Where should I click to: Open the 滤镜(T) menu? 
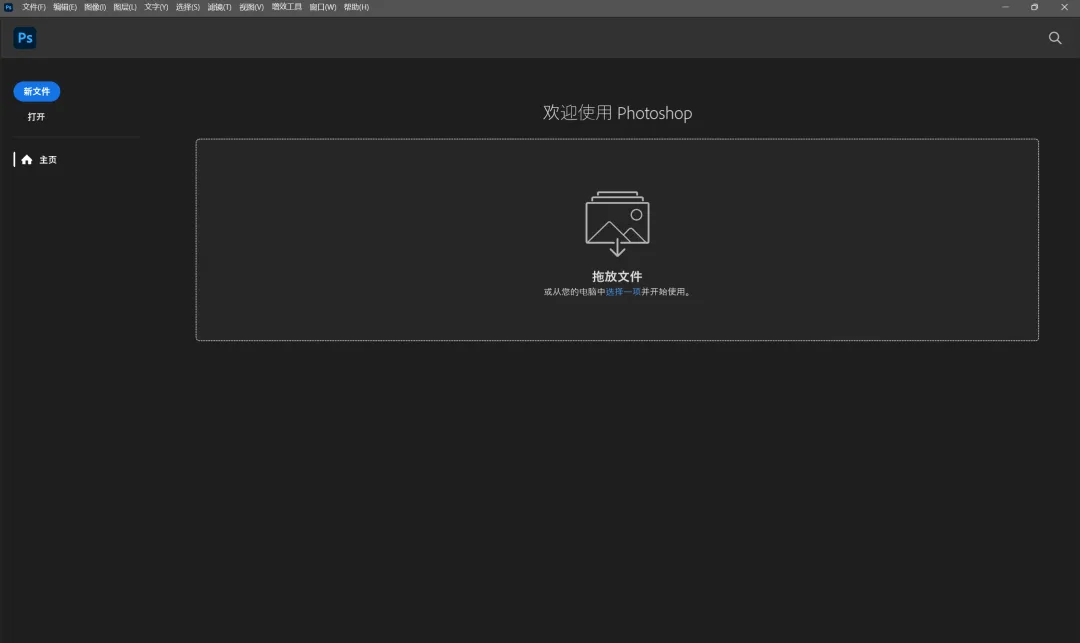tap(219, 7)
